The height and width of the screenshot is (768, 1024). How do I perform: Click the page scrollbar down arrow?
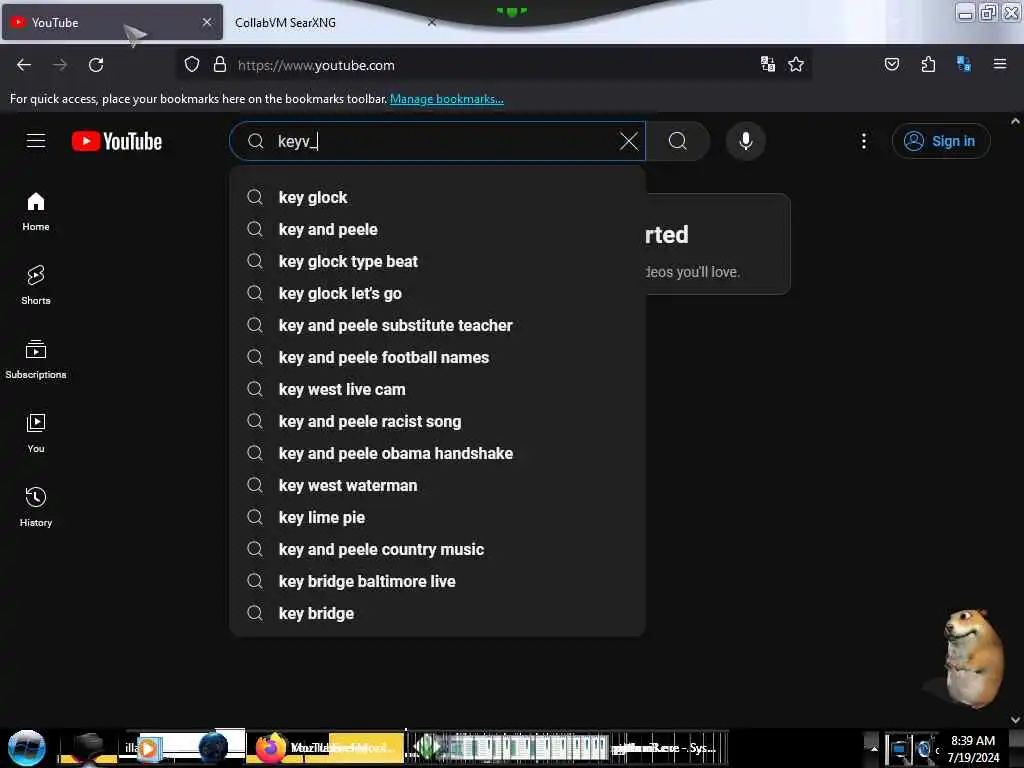point(1015,720)
